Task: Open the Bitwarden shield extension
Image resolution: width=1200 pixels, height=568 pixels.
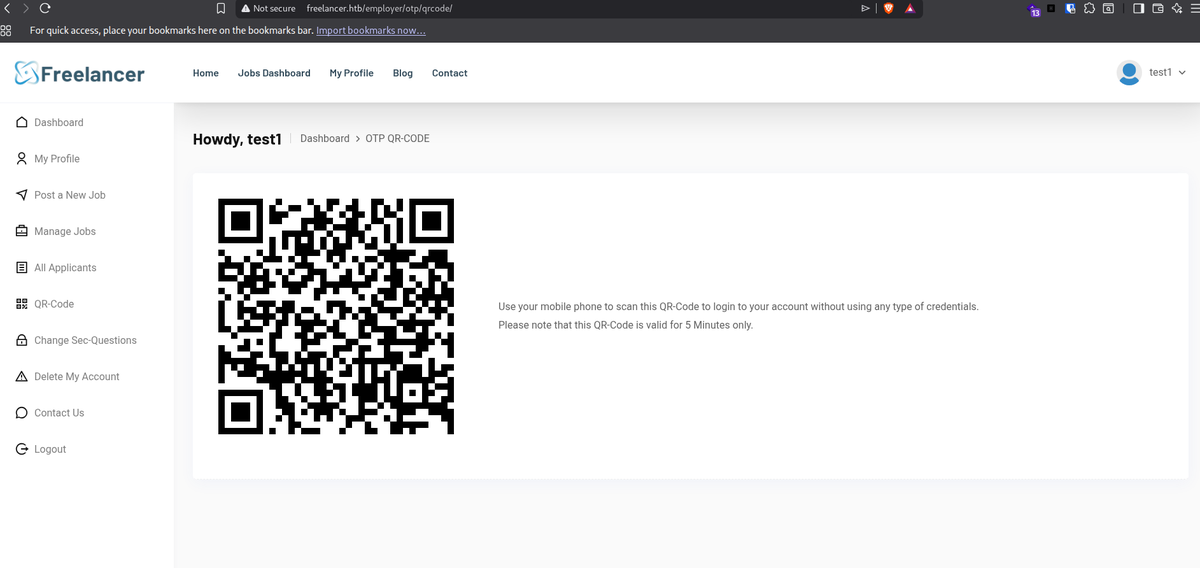Action: (1070, 8)
